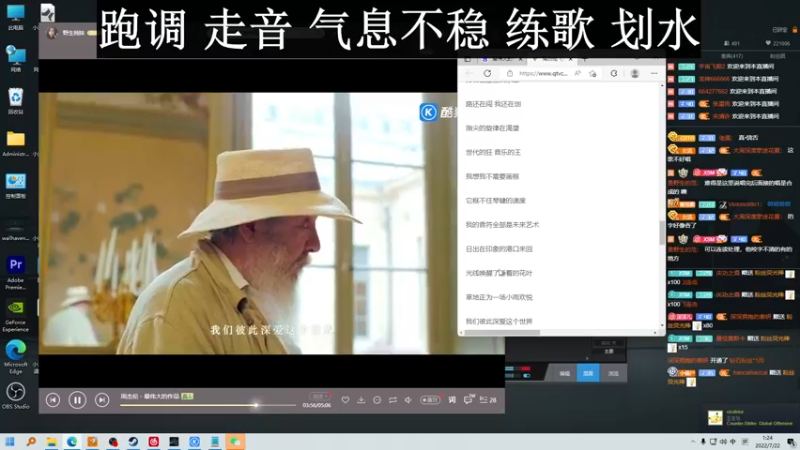Viewport: 800px width, 450px height.
Task: Open File Explorer from the taskbar
Action: [51, 441]
